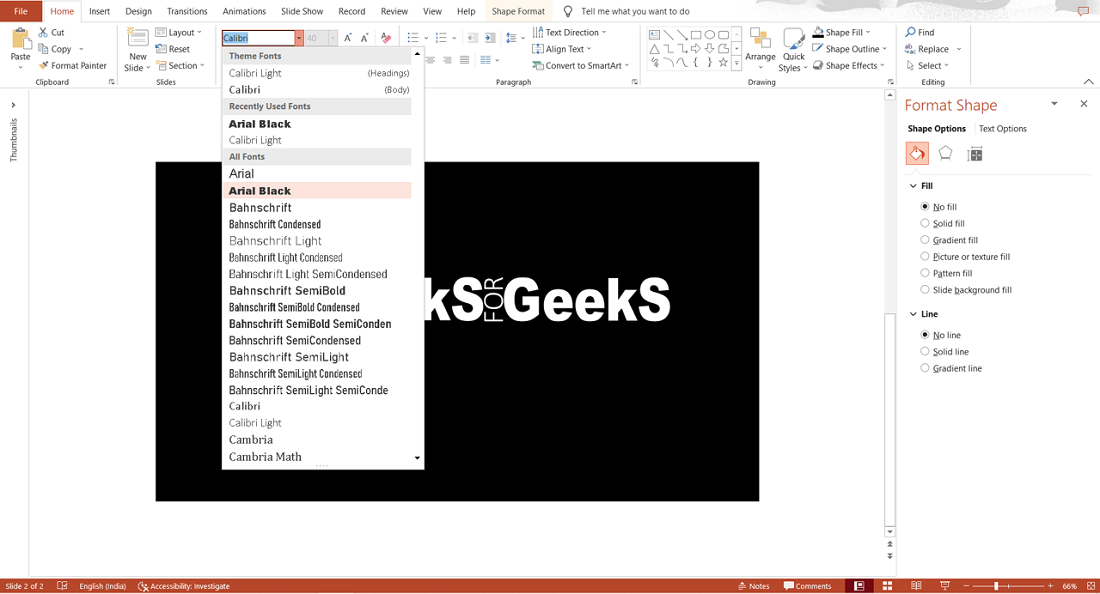
Task: Click the Copy icon
Action: coord(43,49)
